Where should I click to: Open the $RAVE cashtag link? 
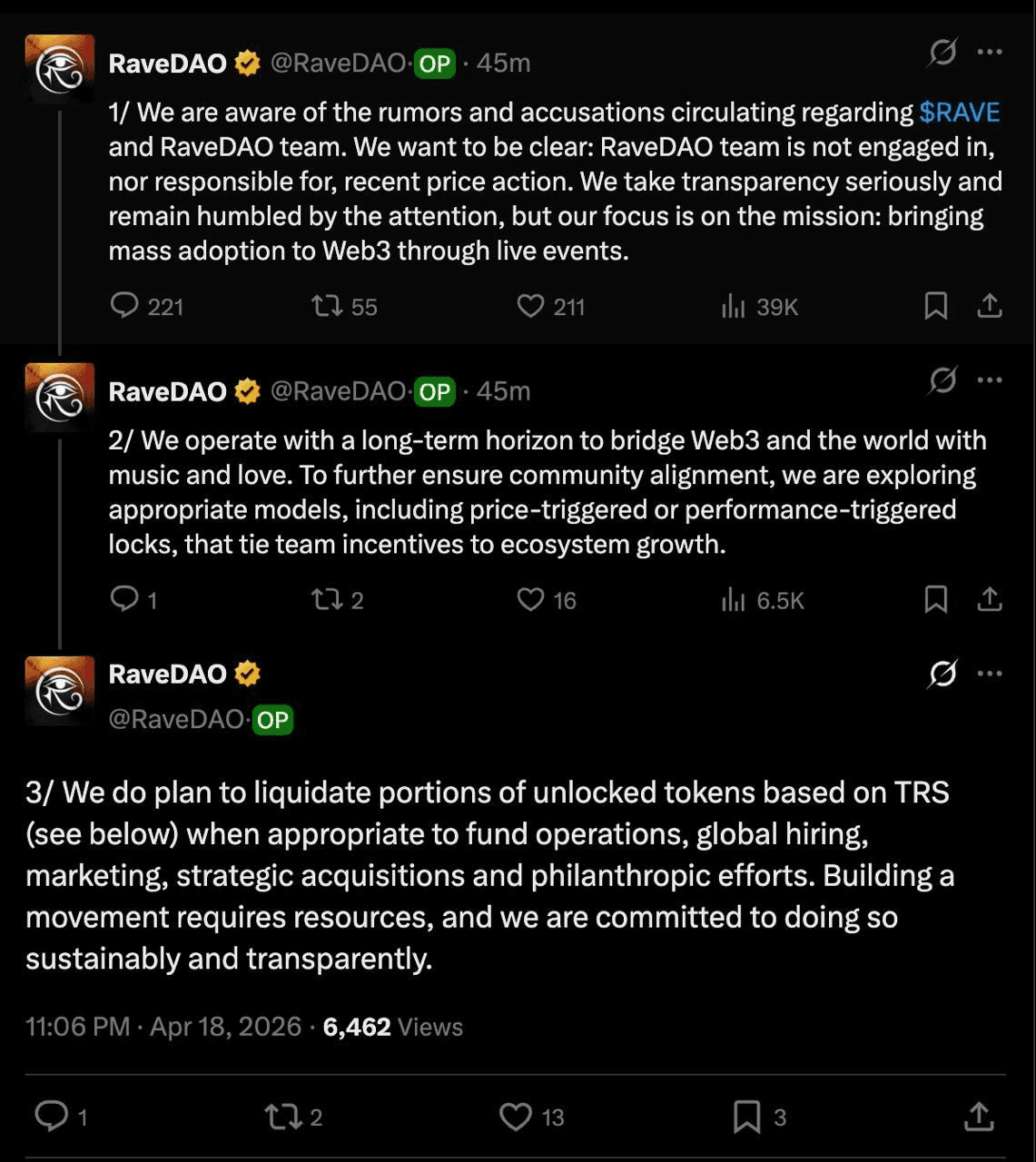point(959,113)
